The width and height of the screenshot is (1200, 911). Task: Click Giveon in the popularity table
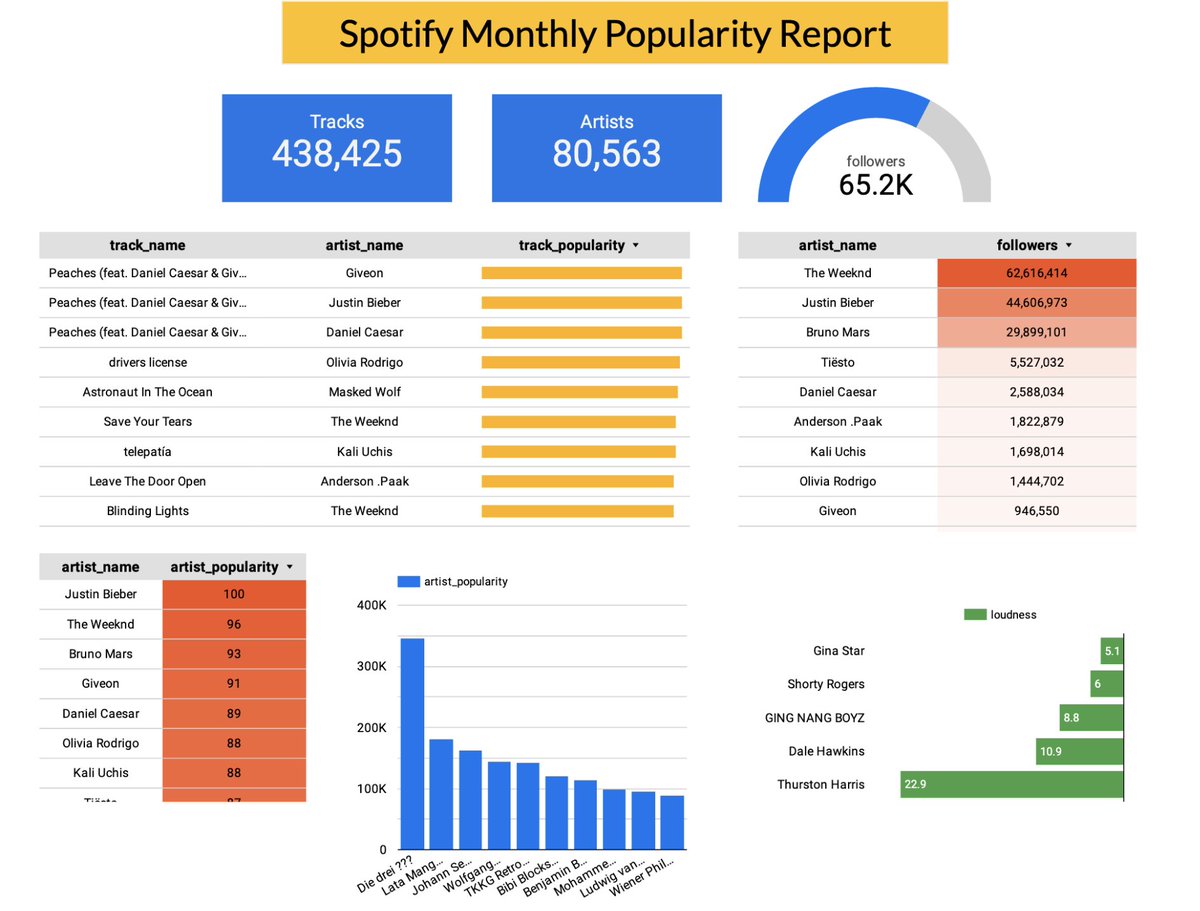[100, 684]
